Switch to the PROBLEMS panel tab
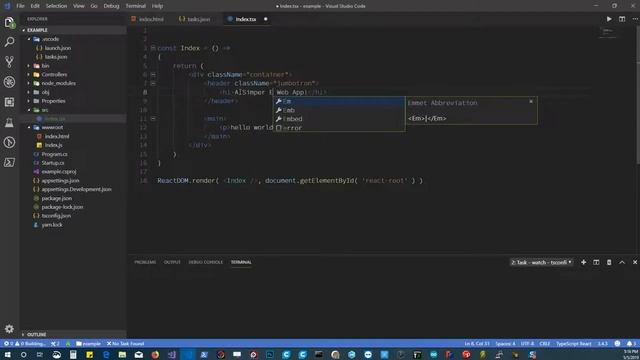 (x=145, y=262)
